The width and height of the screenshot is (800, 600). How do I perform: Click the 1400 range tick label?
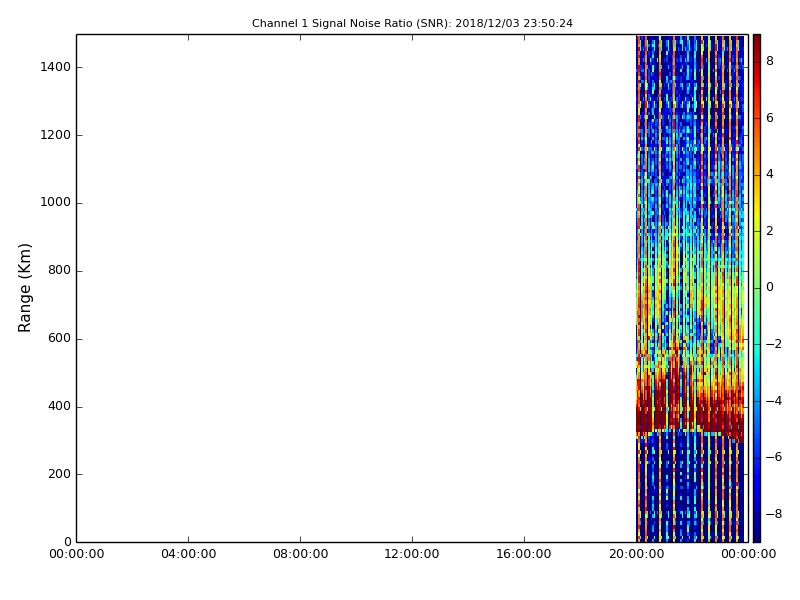click(56, 67)
